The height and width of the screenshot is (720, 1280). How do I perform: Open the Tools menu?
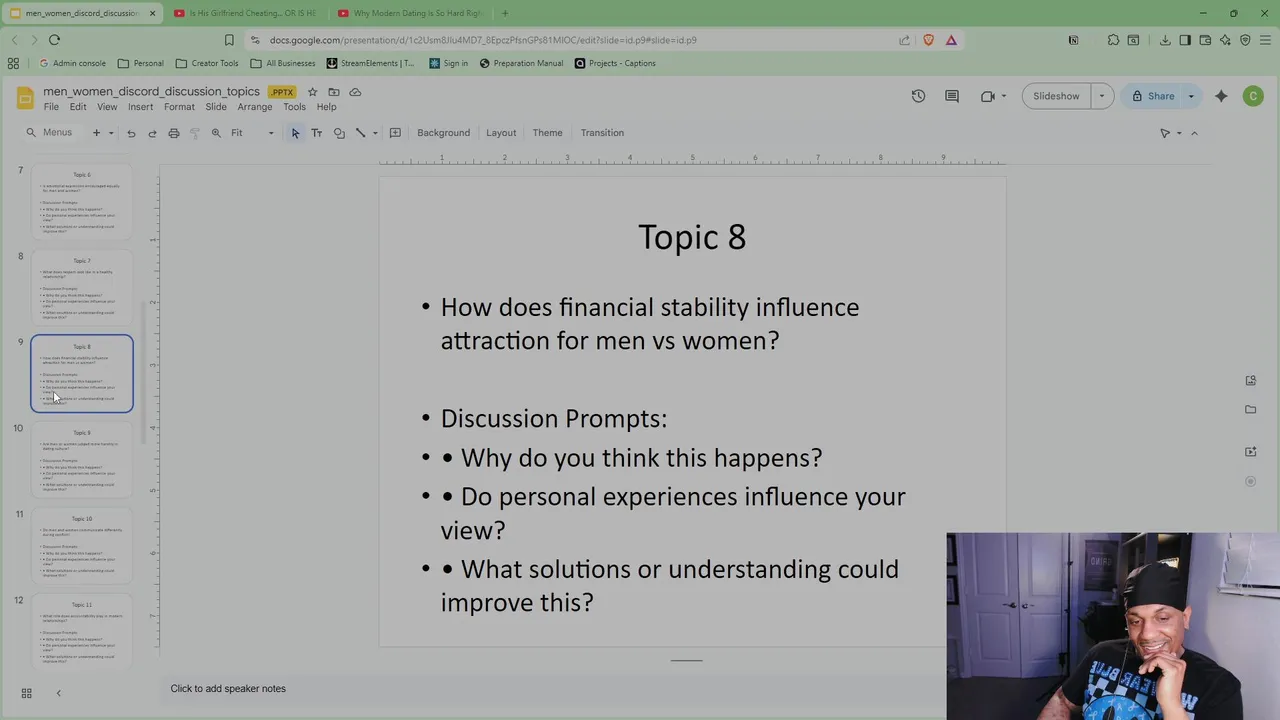coord(294,107)
